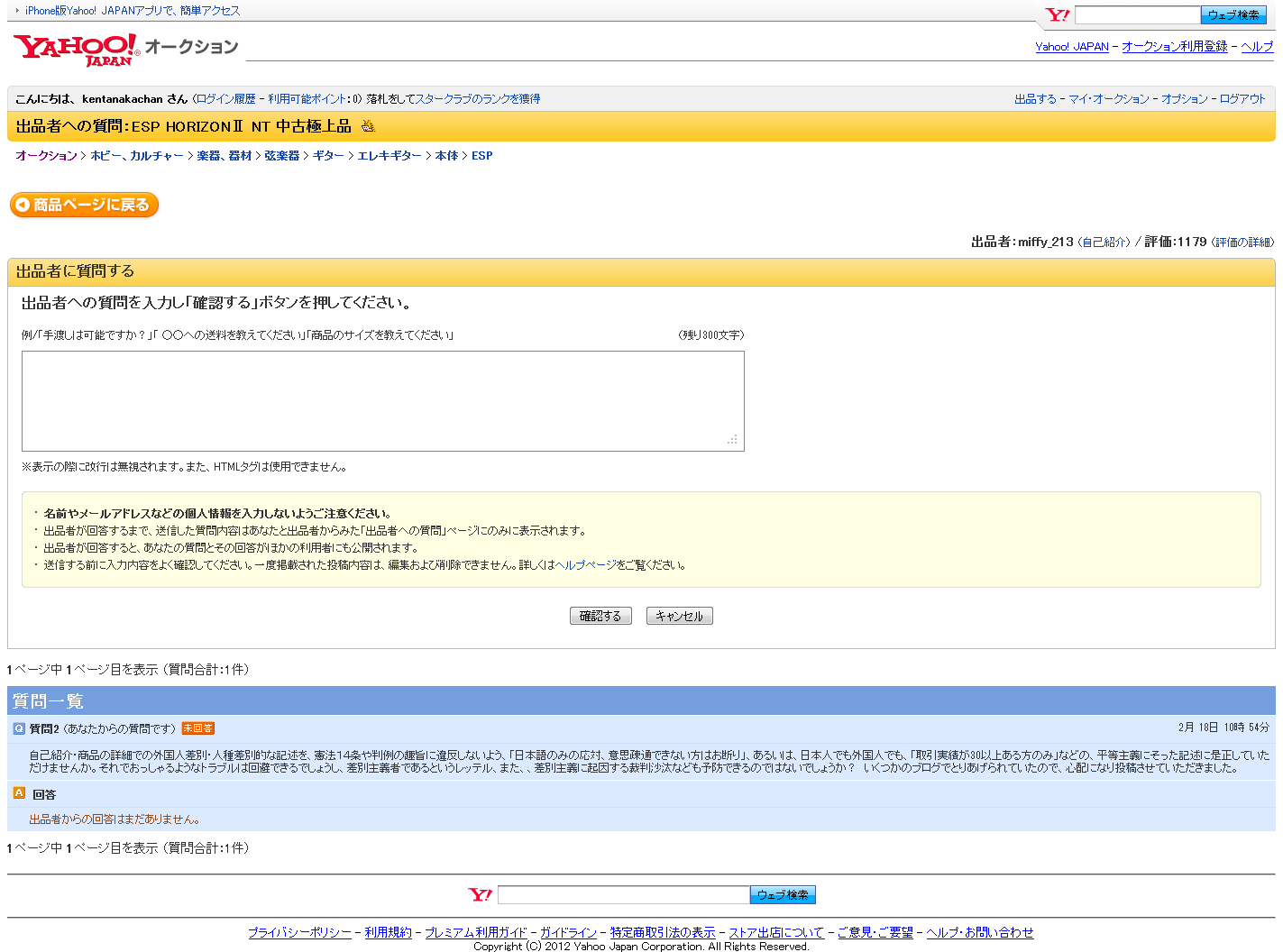This screenshot has height=952, width=1283.
Task: Open the iPhone版Yahoo! JAPANアプリ link
Action: pyautogui.click(x=133, y=11)
